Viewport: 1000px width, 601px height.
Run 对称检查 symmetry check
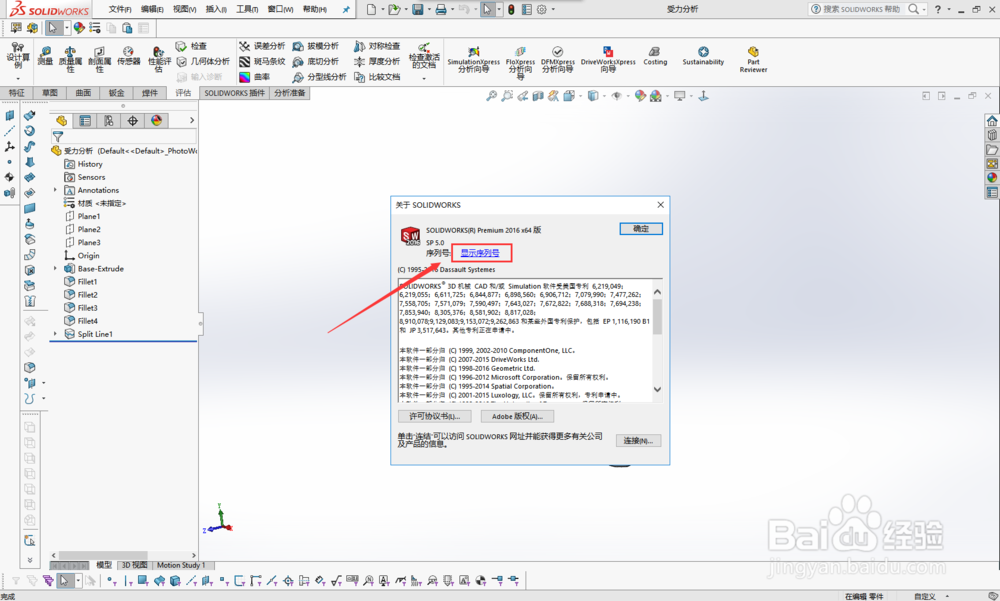(x=377, y=46)
